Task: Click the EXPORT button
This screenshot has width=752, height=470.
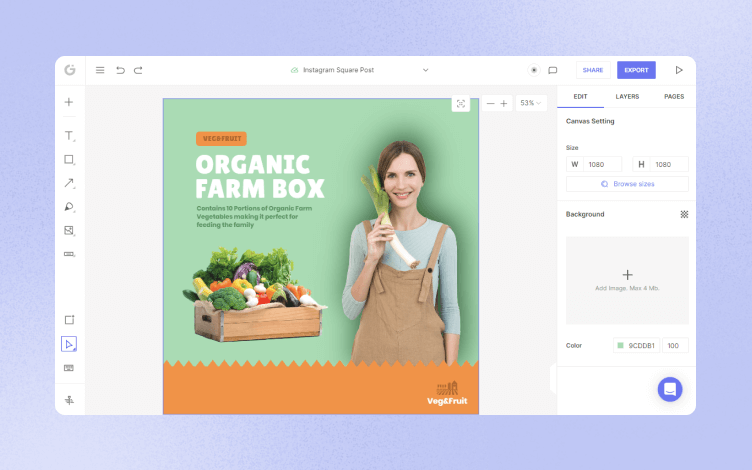Action: [x=636, y=70]
